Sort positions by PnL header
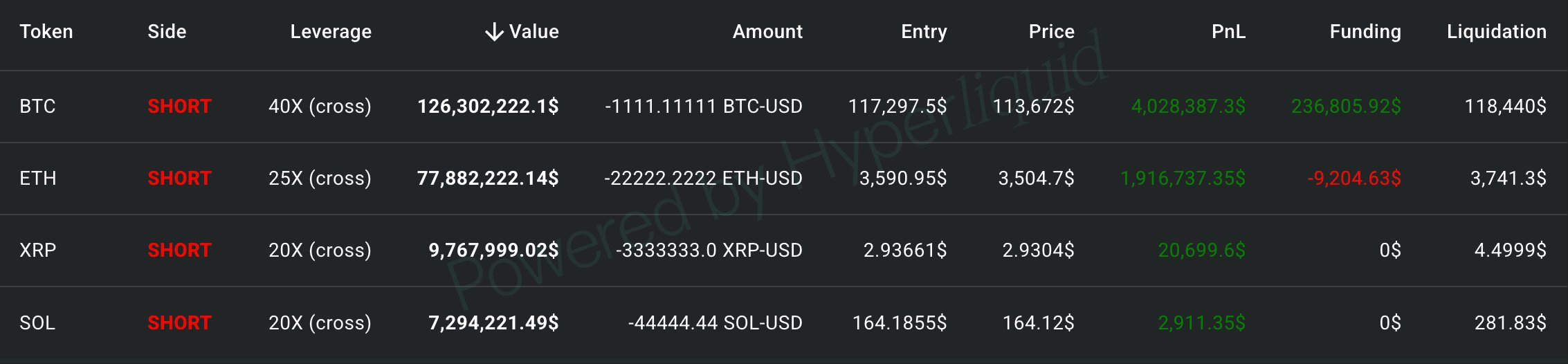Viewport: 1568px width, 364px height. 1228,32
